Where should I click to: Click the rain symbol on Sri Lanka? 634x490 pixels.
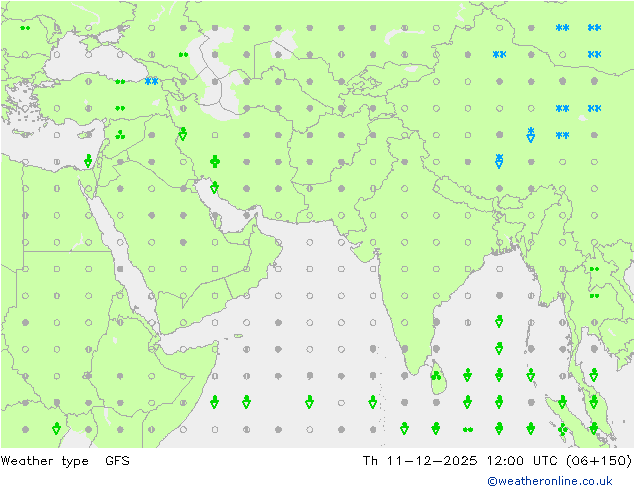[436, 376]
